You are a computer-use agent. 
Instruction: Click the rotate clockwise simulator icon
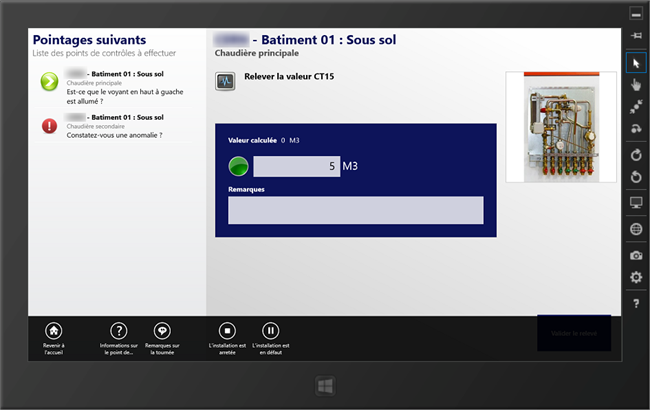[636, 155]
